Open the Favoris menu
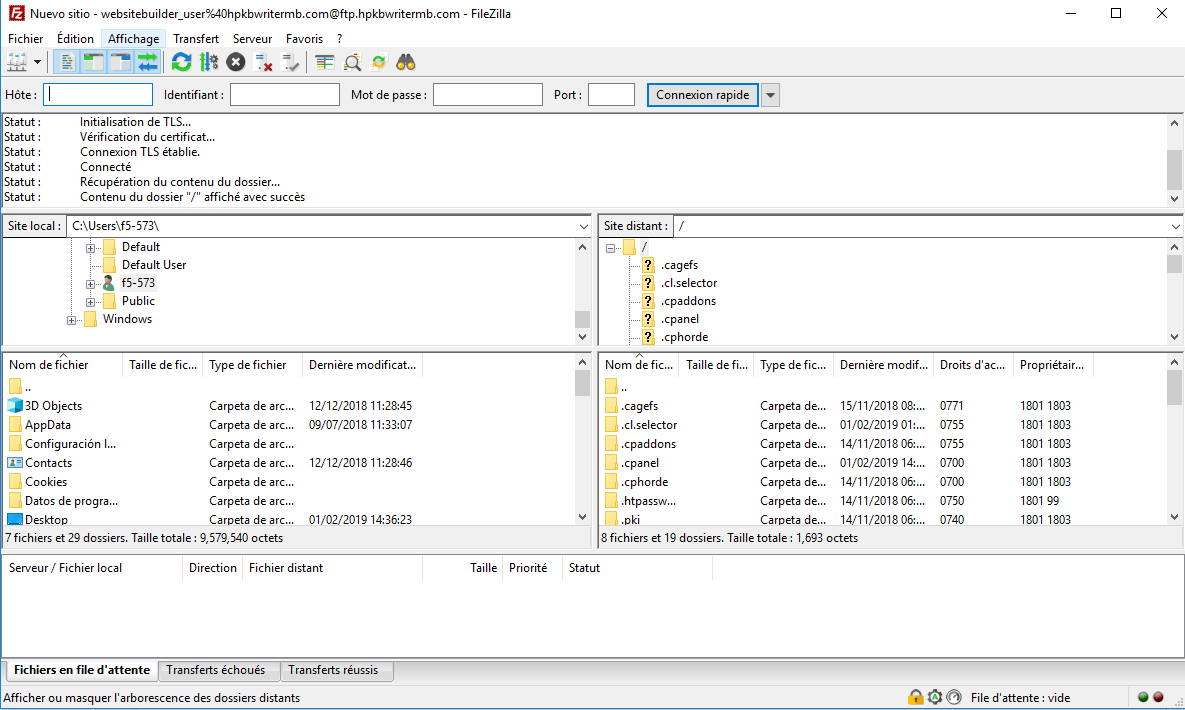The height and width of the screenshot is (710, 1185). click(x=305, y=39)
